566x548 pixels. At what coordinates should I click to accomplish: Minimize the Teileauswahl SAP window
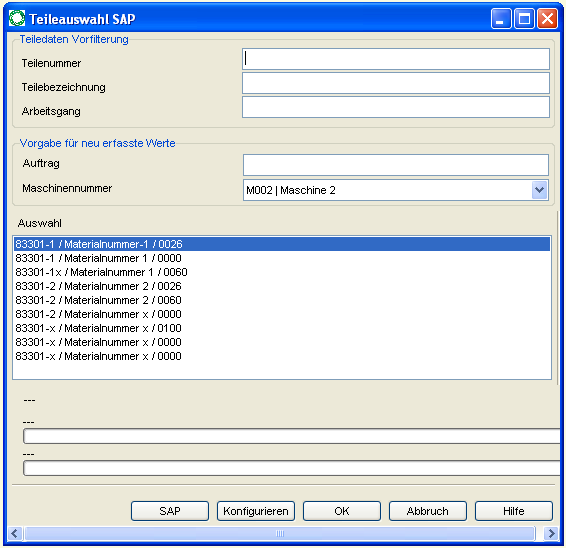[x=500, y=19]
